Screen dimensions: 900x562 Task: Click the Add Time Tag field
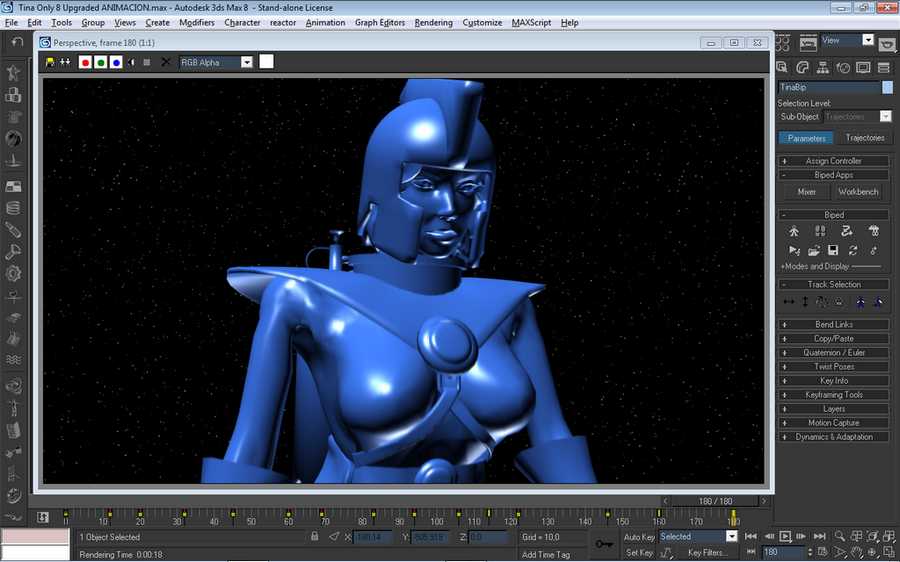click(546, 554)
